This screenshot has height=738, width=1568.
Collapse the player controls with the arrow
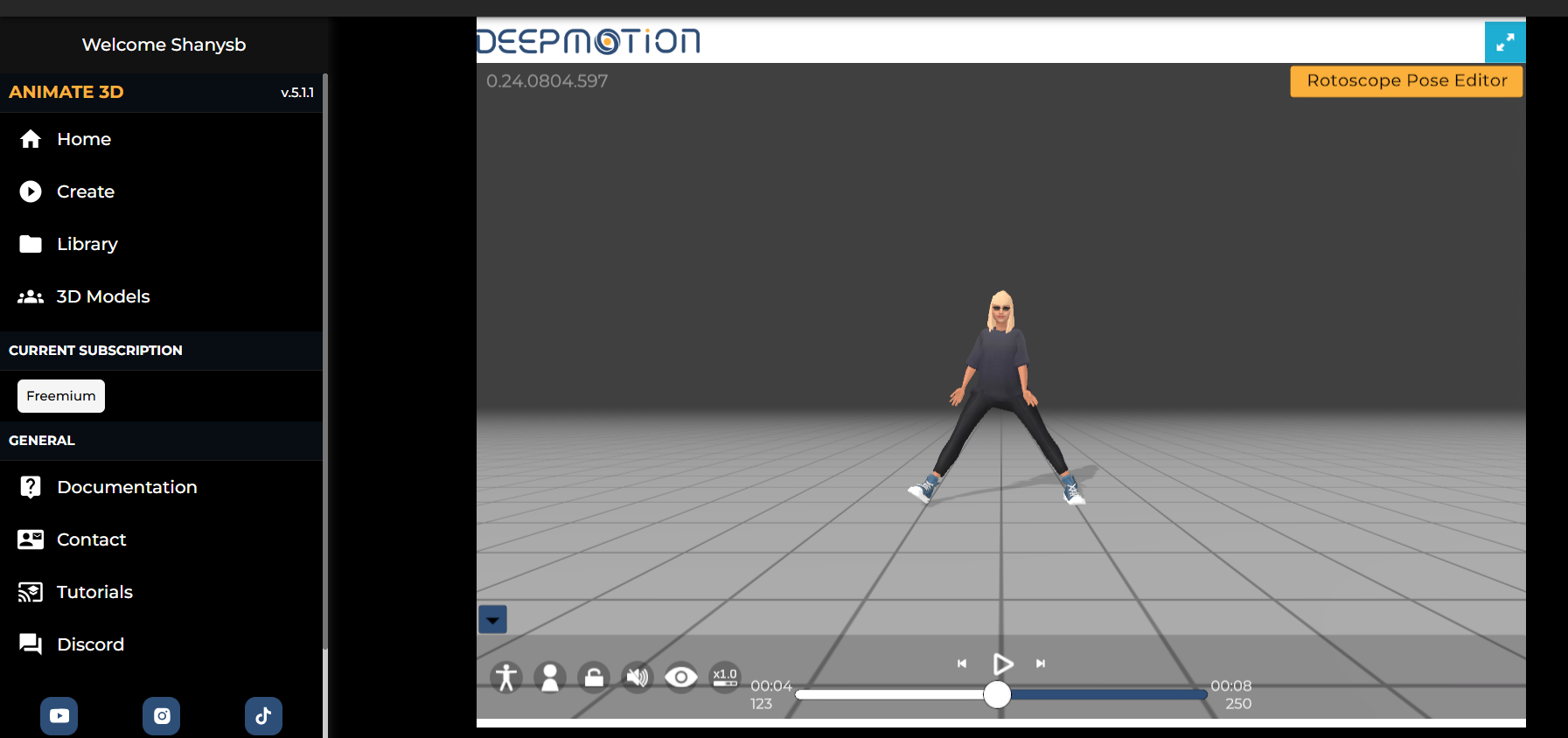(x=492, y=620)
